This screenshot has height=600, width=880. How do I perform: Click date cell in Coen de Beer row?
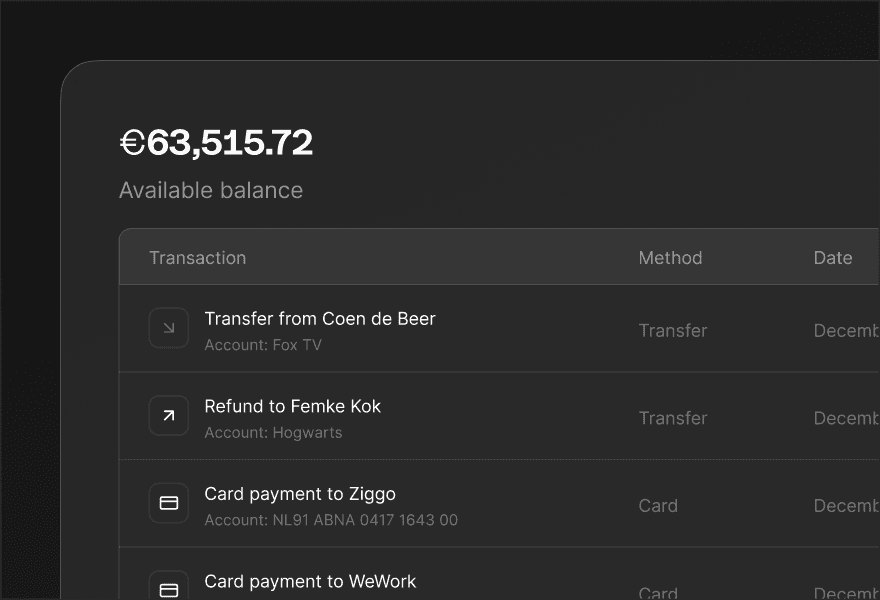[x=846, y=331]
